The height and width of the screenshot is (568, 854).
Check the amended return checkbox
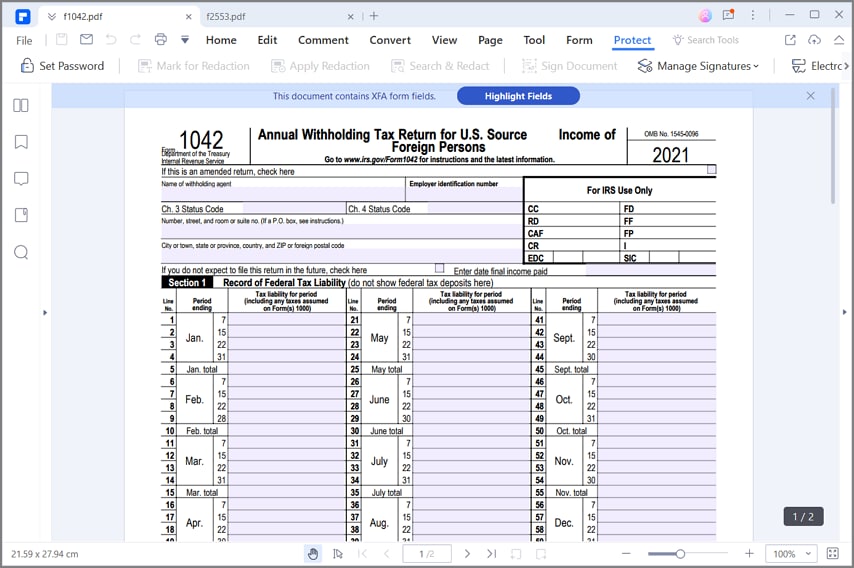pyautogui.click(x=711, y=170)
